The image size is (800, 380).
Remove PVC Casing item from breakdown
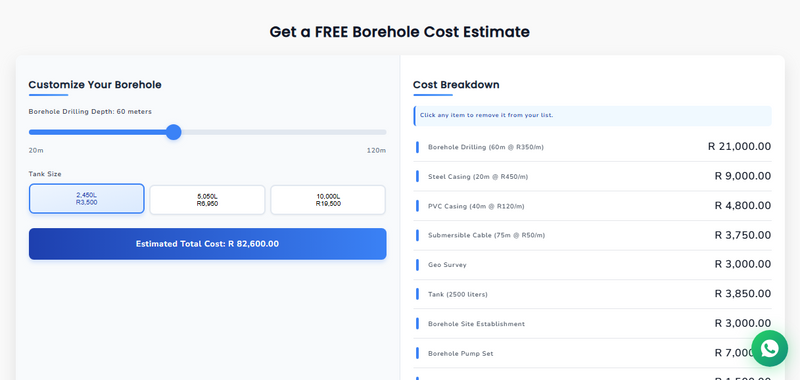click(592, 206)
